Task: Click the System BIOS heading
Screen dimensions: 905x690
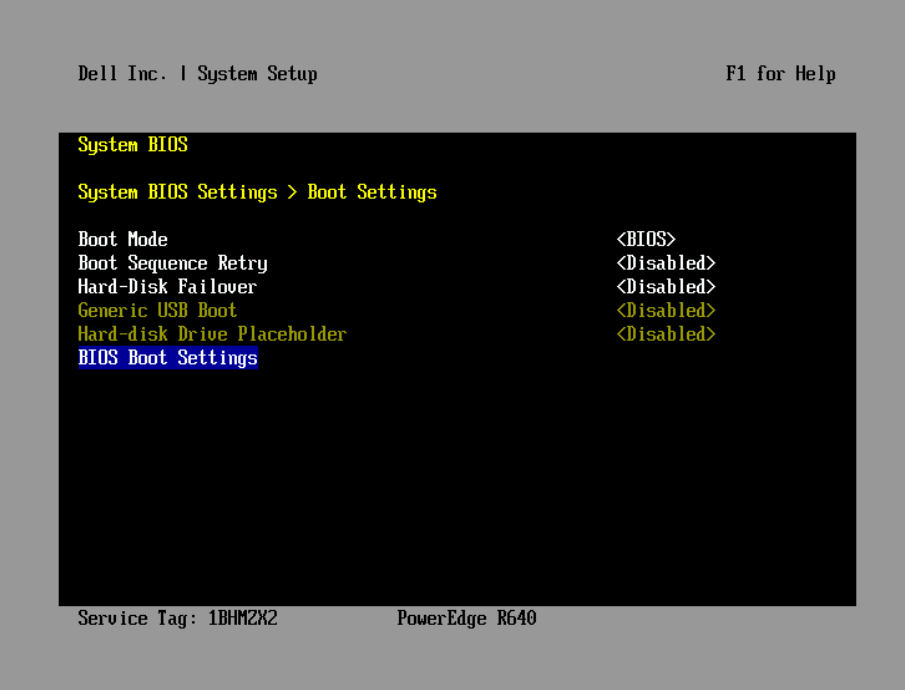Action: click(x=133, y=144)
